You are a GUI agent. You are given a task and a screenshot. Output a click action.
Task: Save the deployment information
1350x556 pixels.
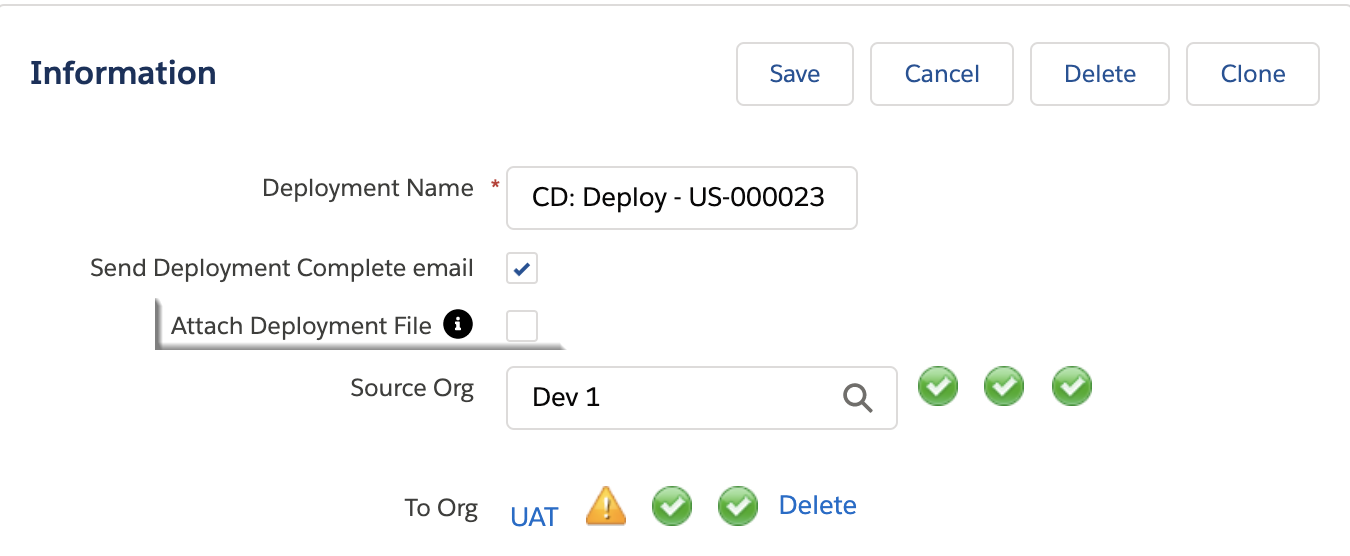795,74
